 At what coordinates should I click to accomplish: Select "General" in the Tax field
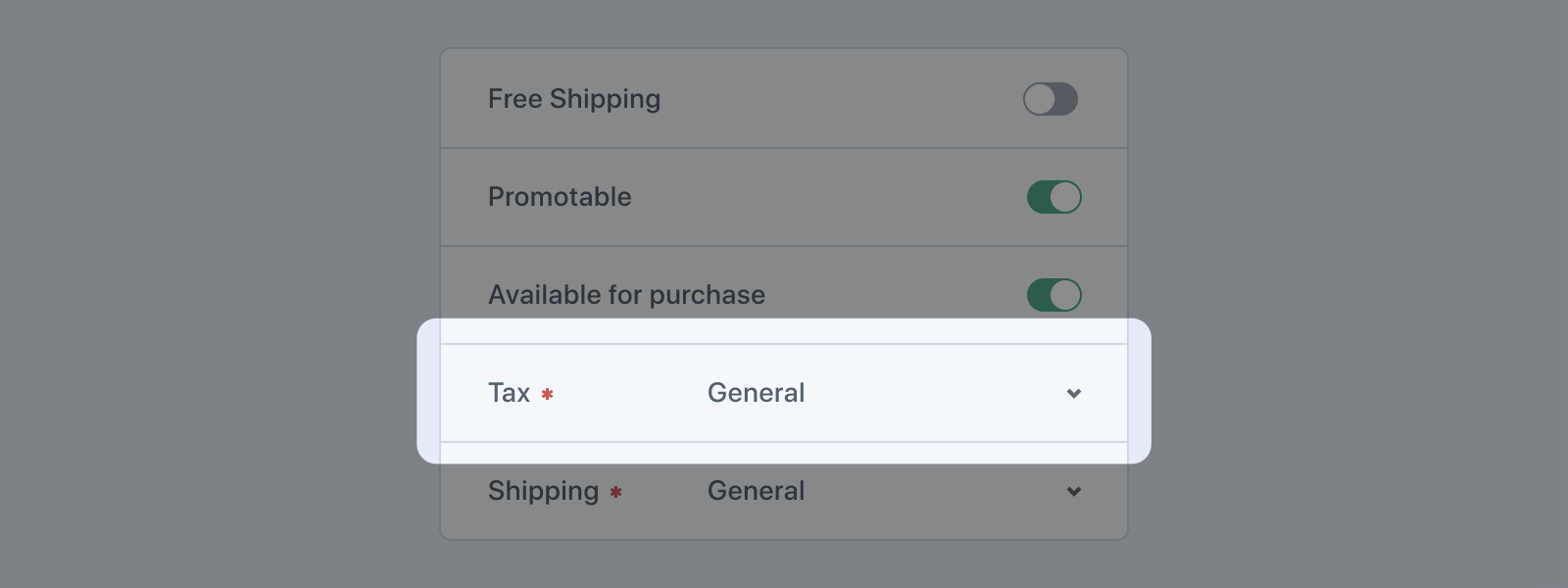click(755, 393)
